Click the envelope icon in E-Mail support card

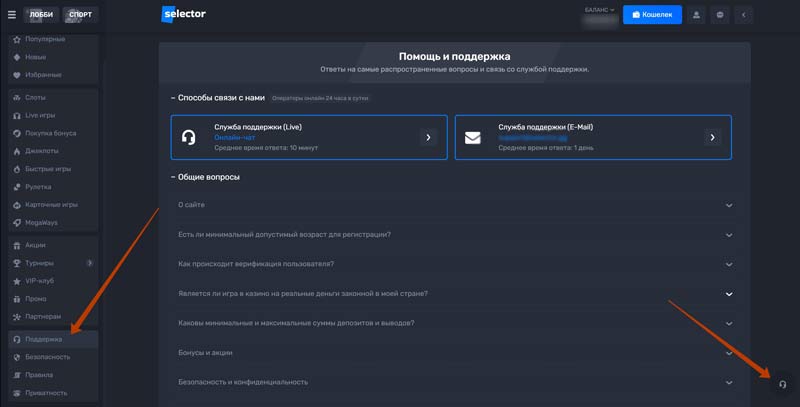coord(472,138)
